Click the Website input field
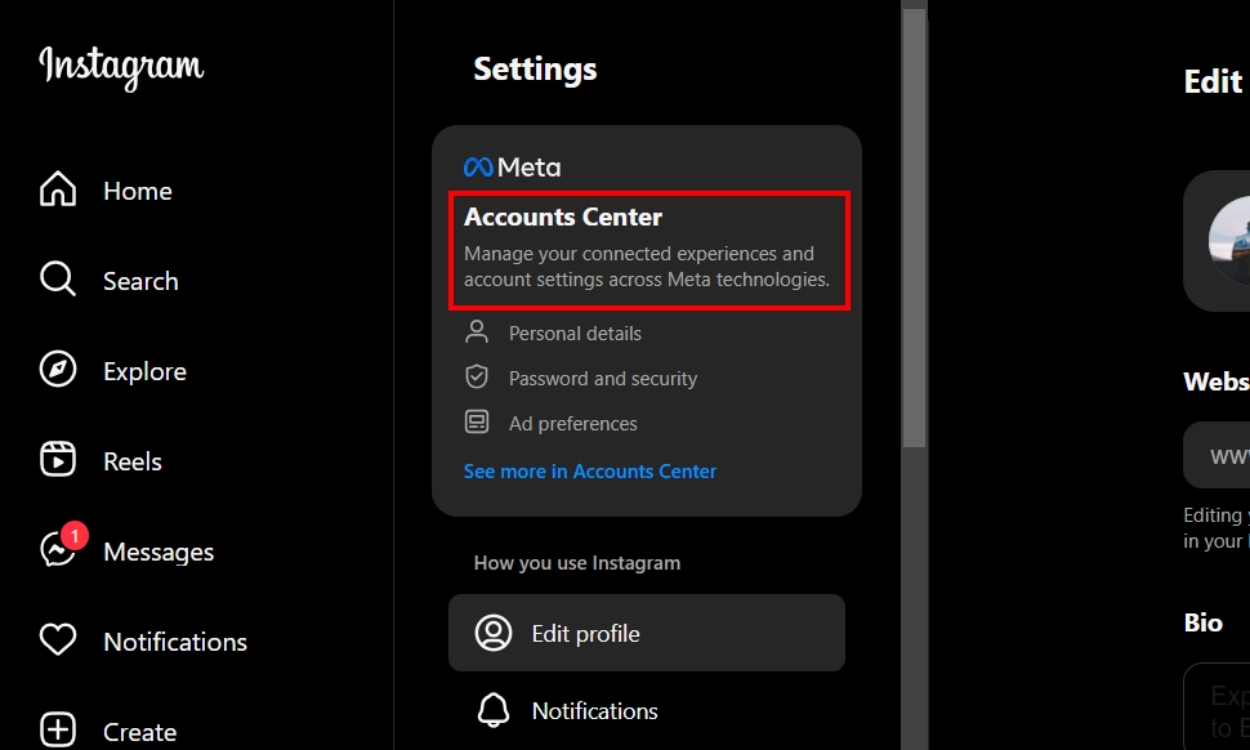This screenshot has height=750, width=1250. click(1216, 455)
